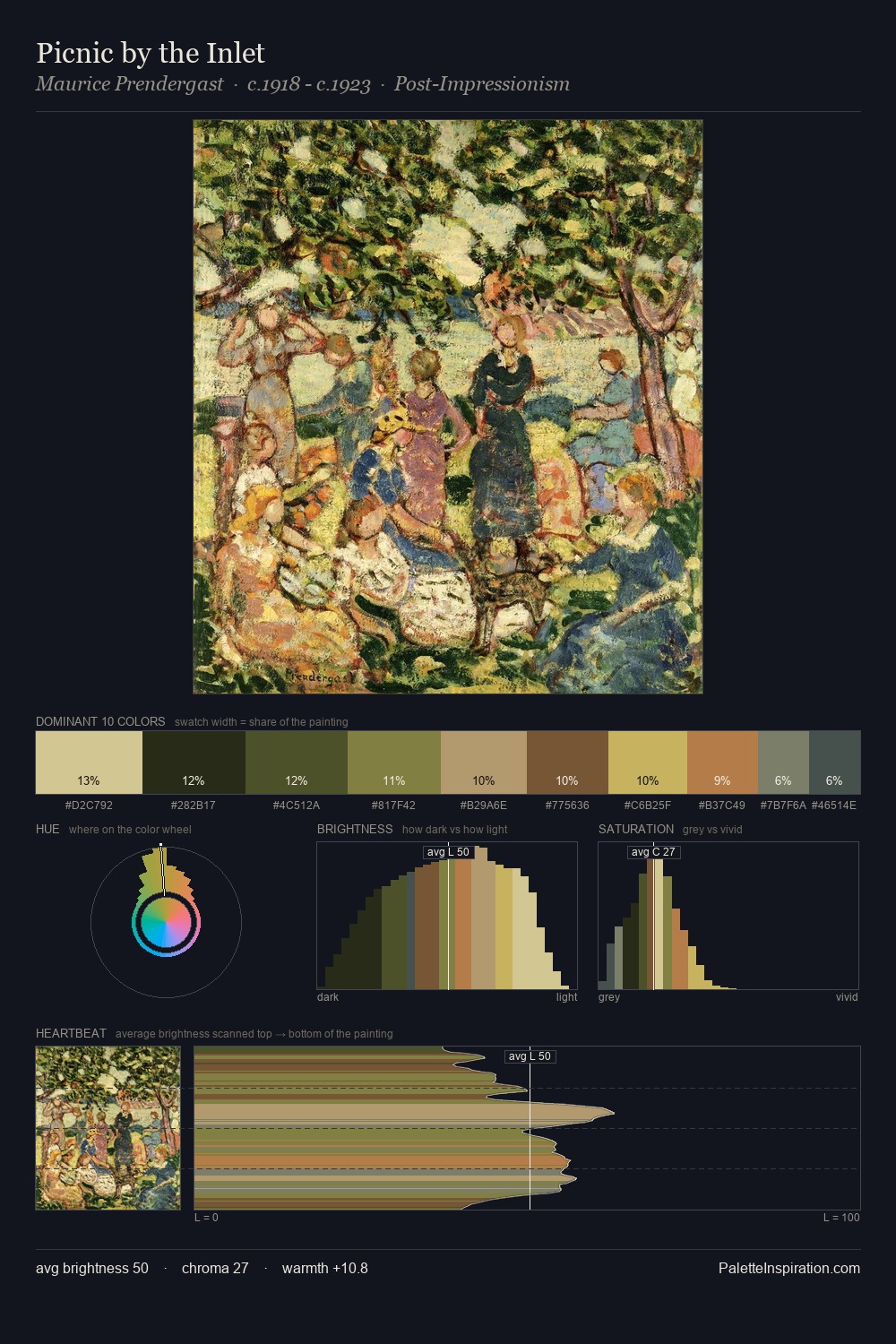The height and width of the screenshot is (1344, 896).
Task: Click the hex code #817F42
Action: [x=394, y=806]
